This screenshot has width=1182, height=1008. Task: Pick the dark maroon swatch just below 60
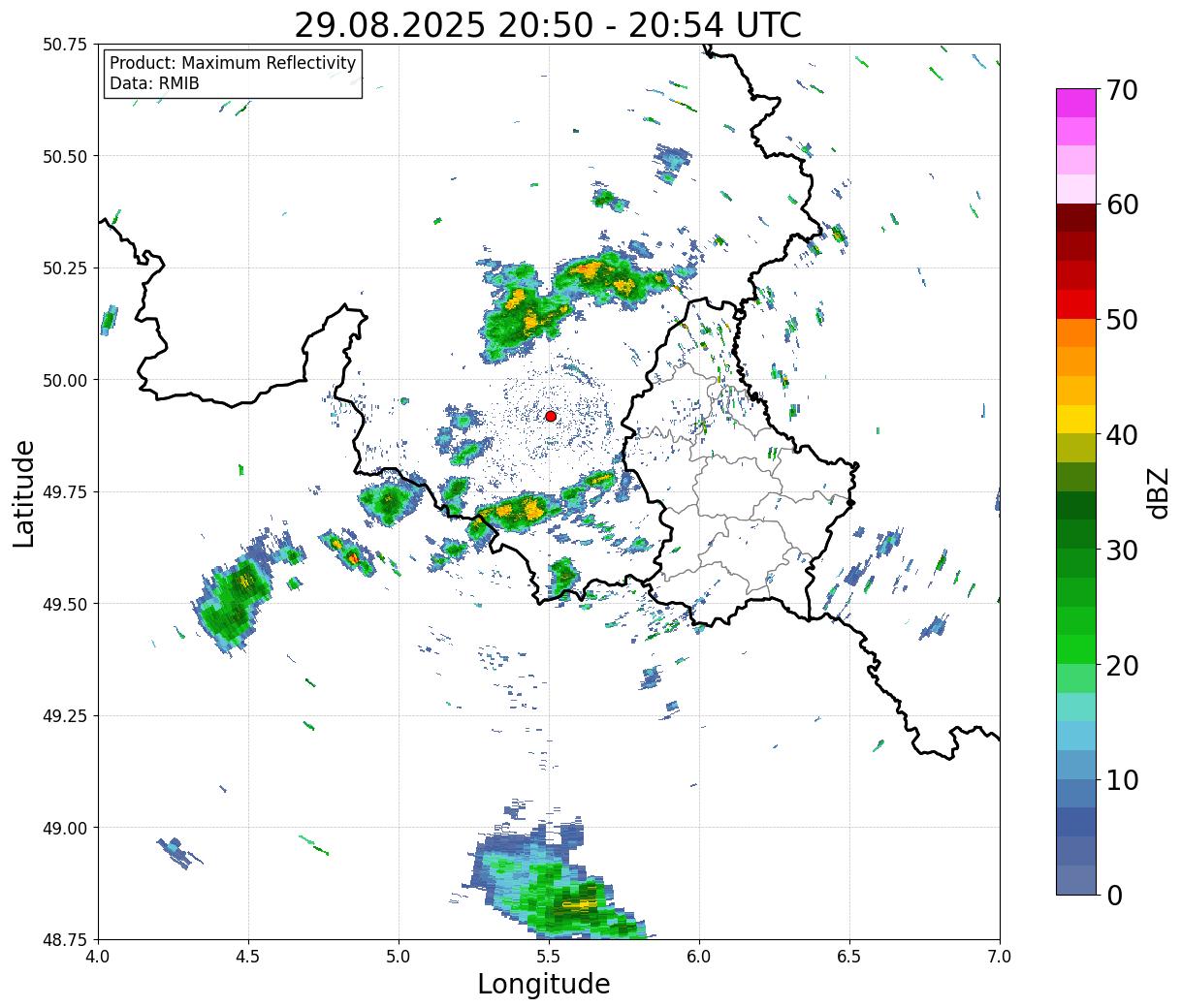pos(1076,218)
